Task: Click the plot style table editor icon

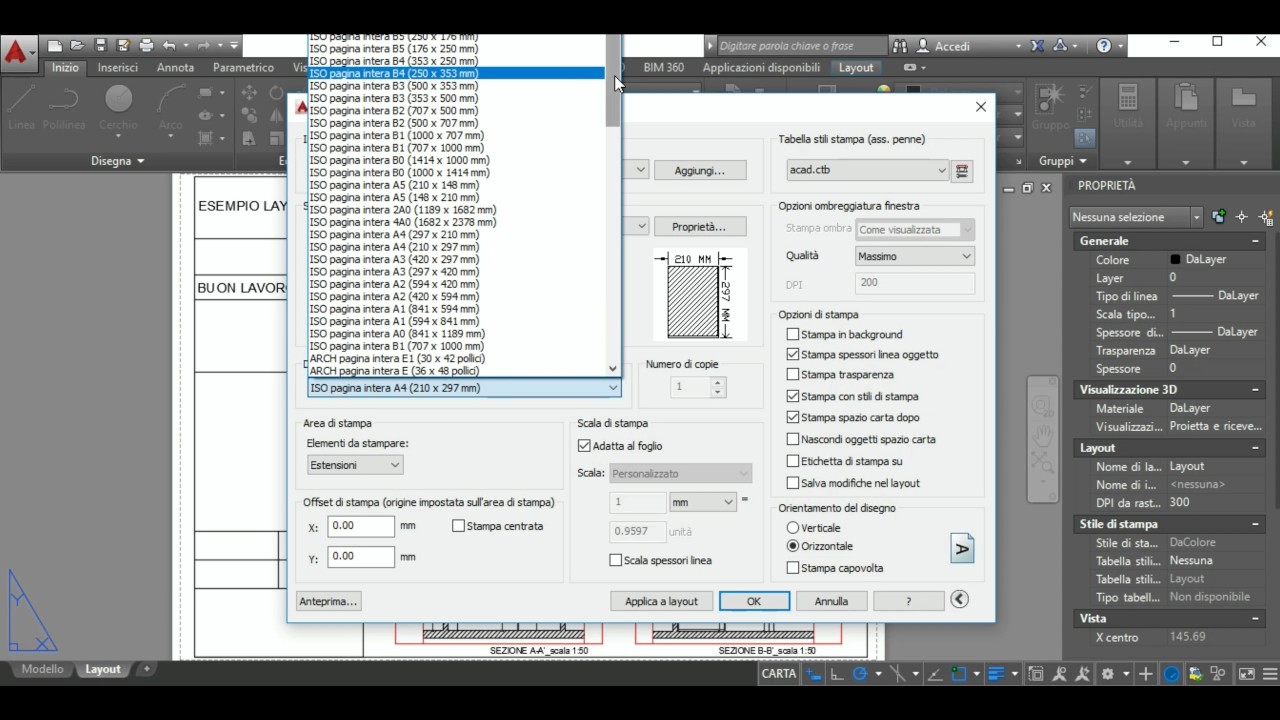Action: pos(962,171)
